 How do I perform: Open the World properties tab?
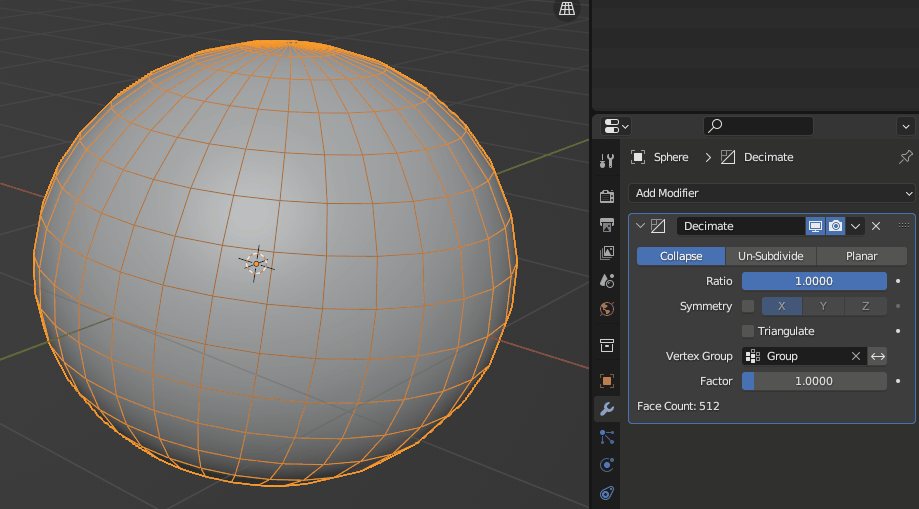coord(606,309)
